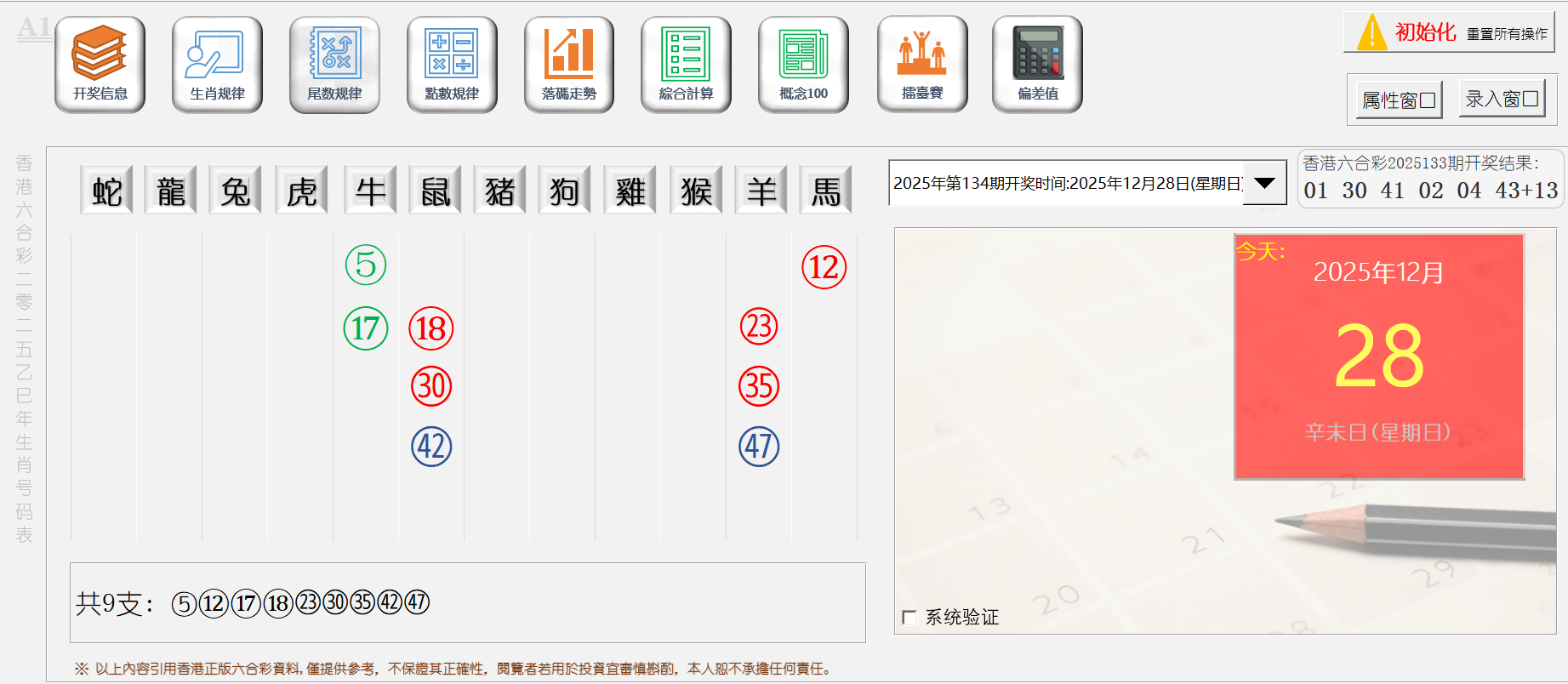Select the 馬 zodiac tab
The width and height of the screenshot is (1568, 684).
point(825,191)
